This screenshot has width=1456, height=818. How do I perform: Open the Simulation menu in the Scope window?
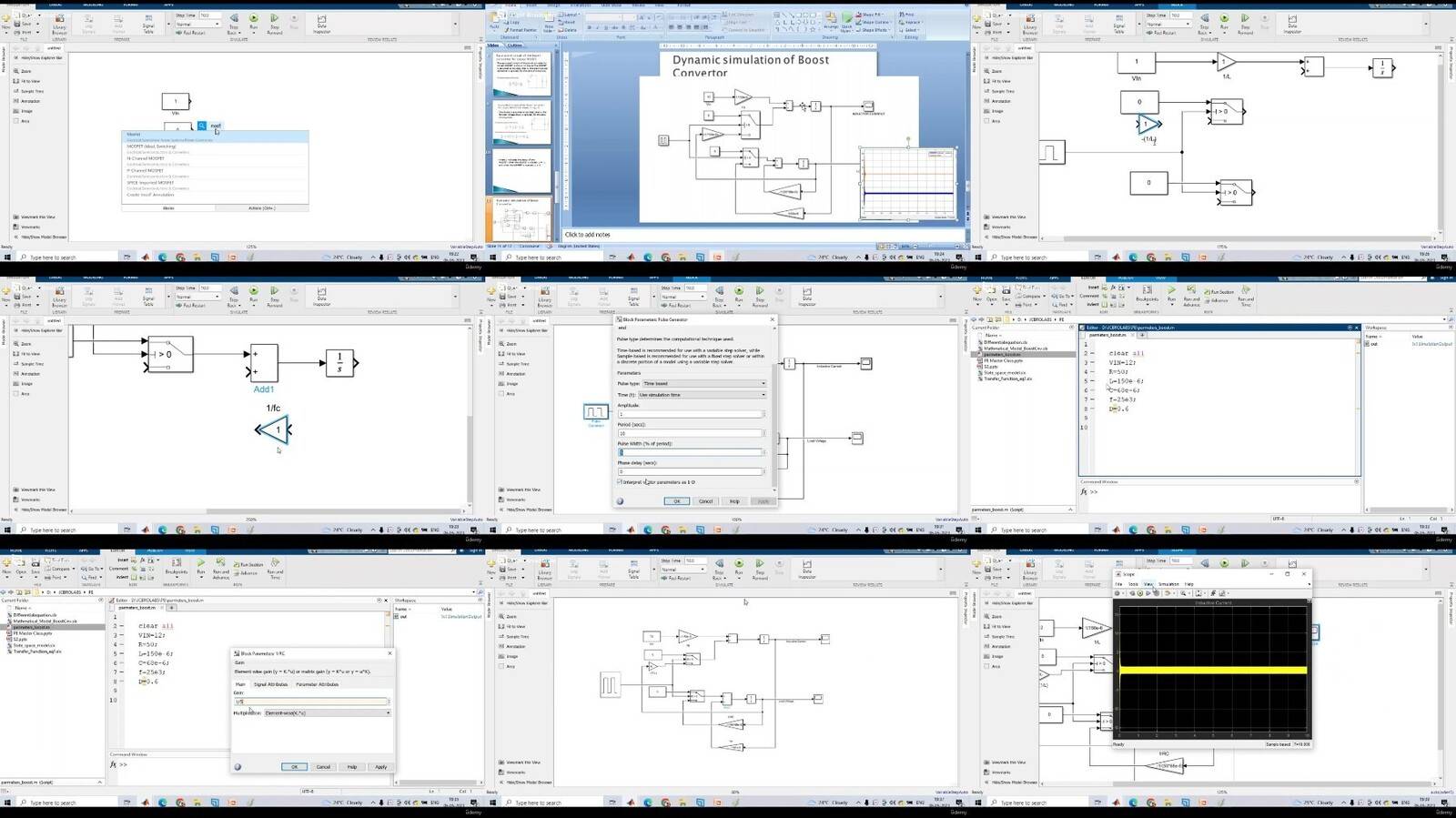[x=1168, y=584]
